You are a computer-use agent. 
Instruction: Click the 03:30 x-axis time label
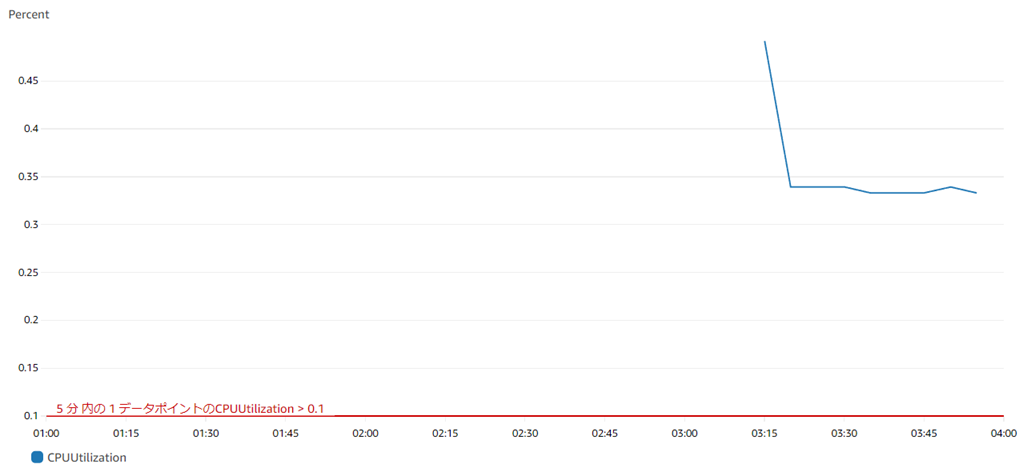click(x=844, y=434)
